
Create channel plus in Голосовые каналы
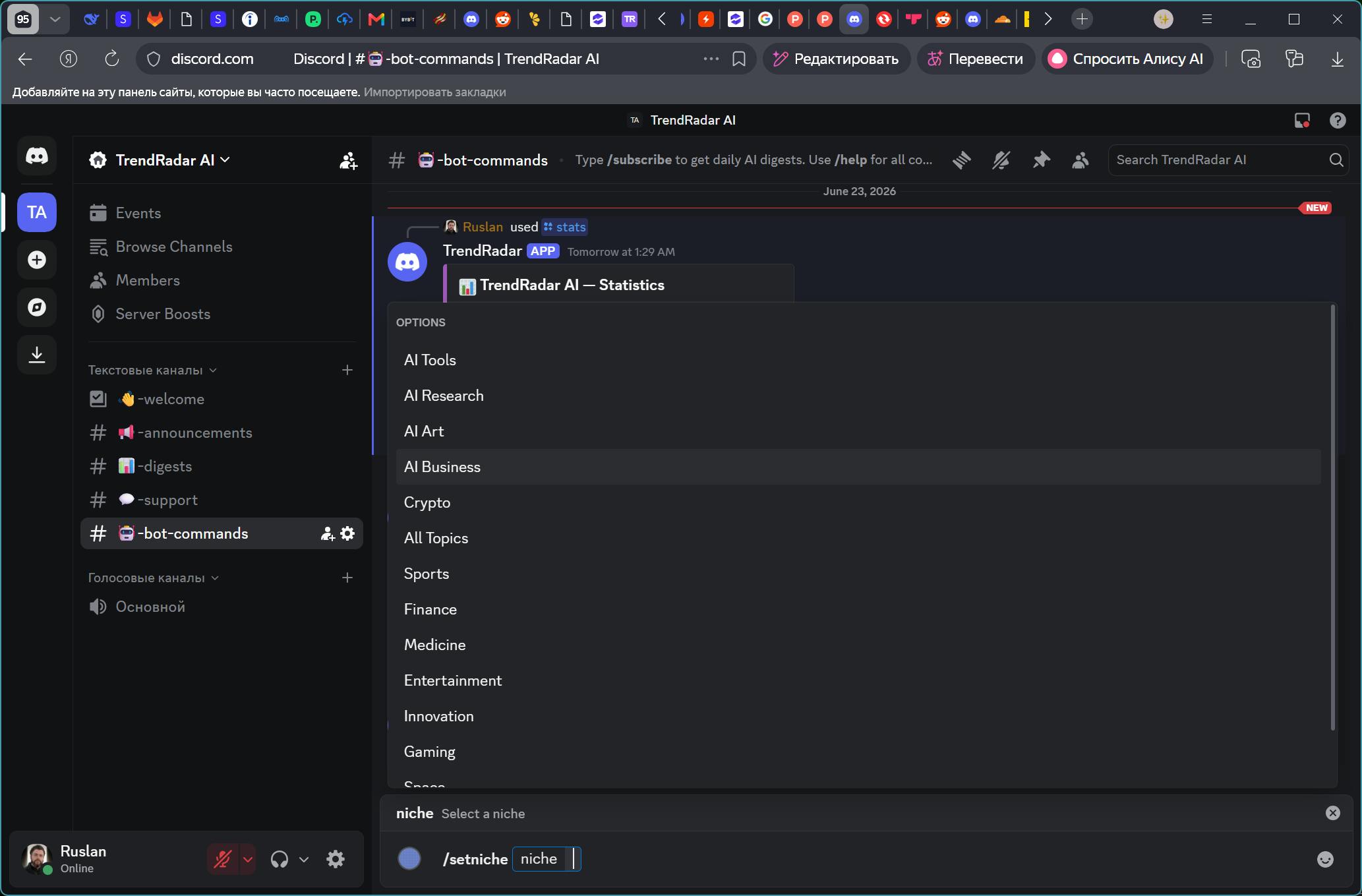[347, 578]
